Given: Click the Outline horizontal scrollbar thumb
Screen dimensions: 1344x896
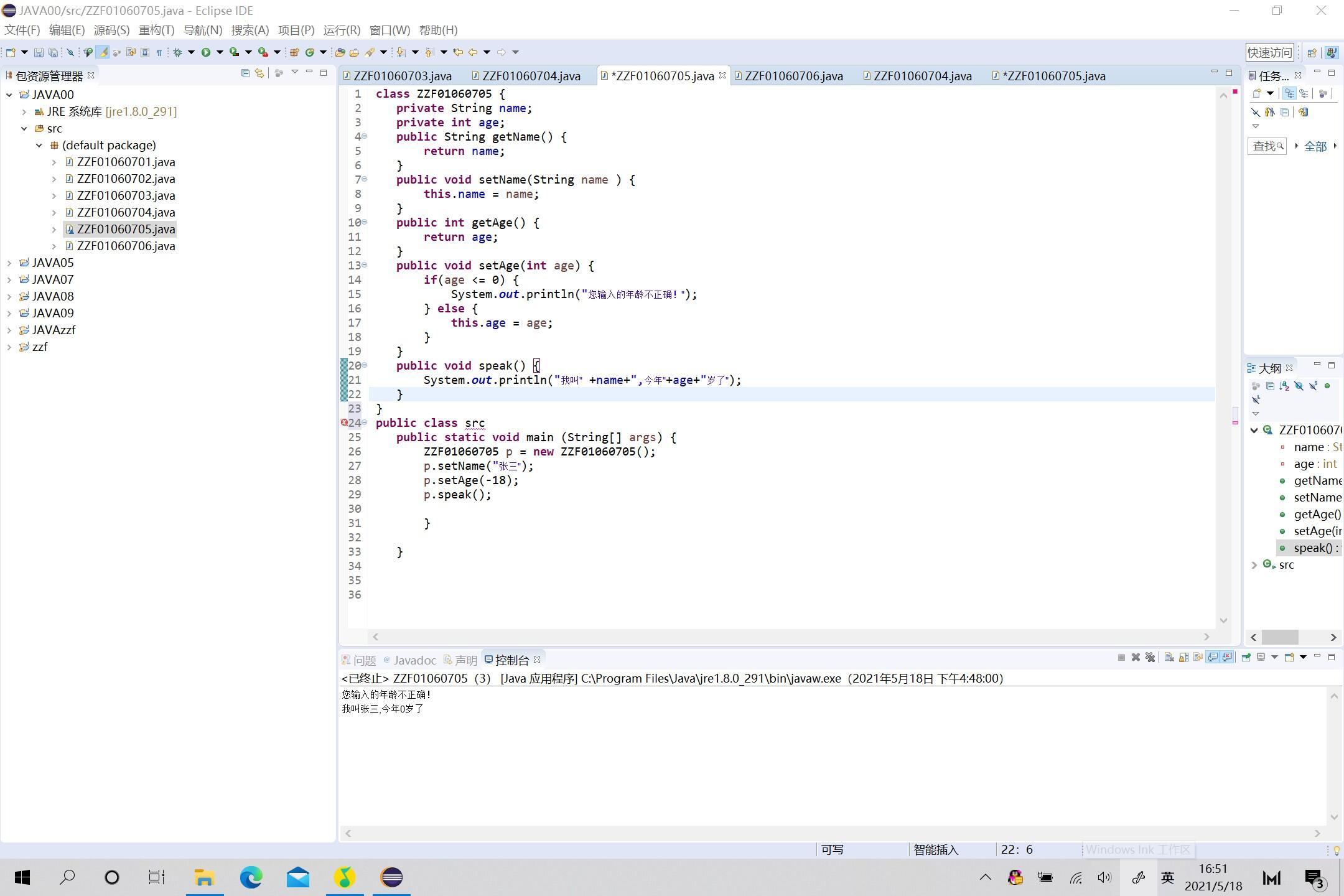Looking at the screenshot, I should click(x=1280, y=637).
